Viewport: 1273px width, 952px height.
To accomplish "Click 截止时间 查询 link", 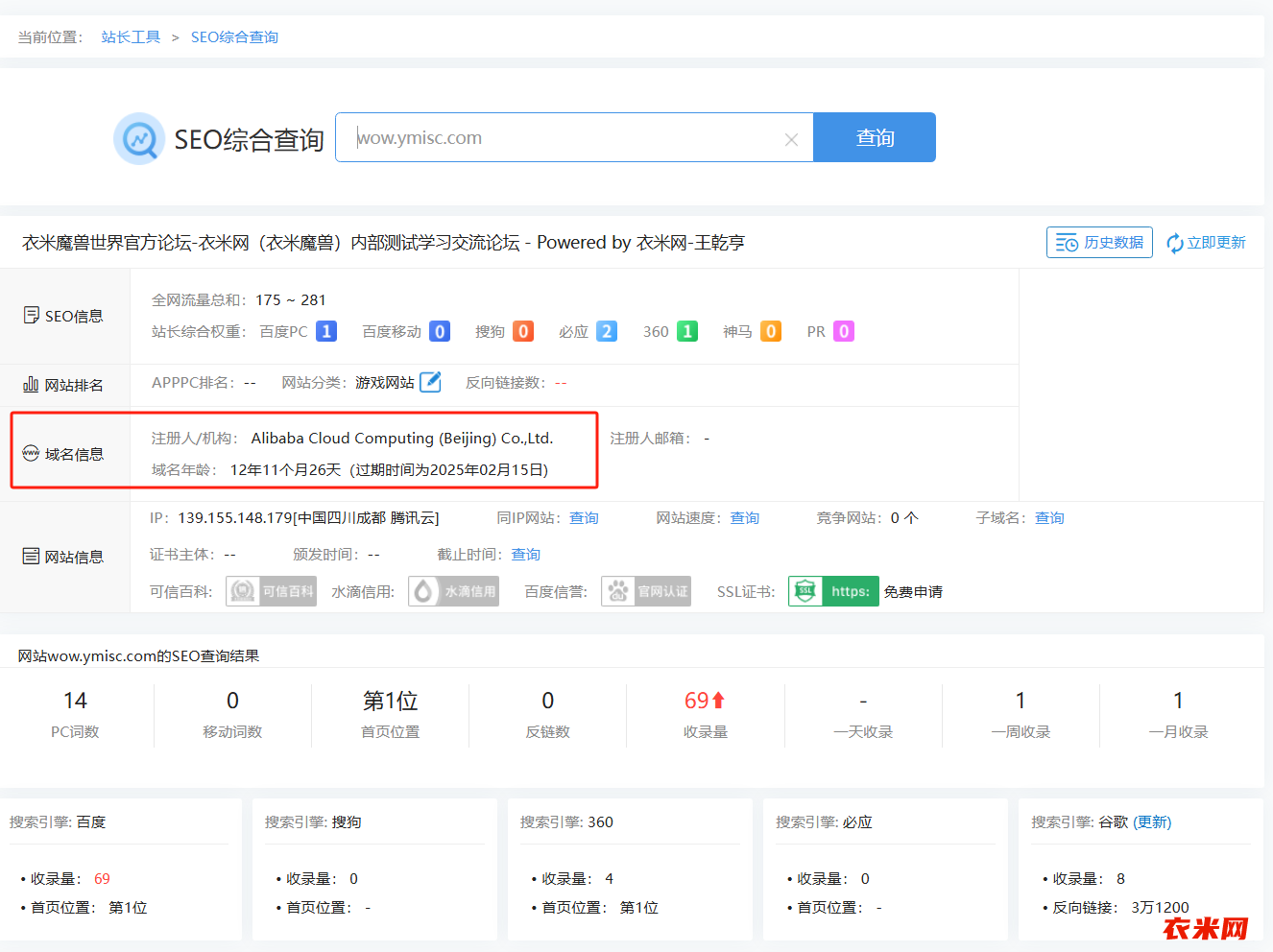I will (526, 555).
